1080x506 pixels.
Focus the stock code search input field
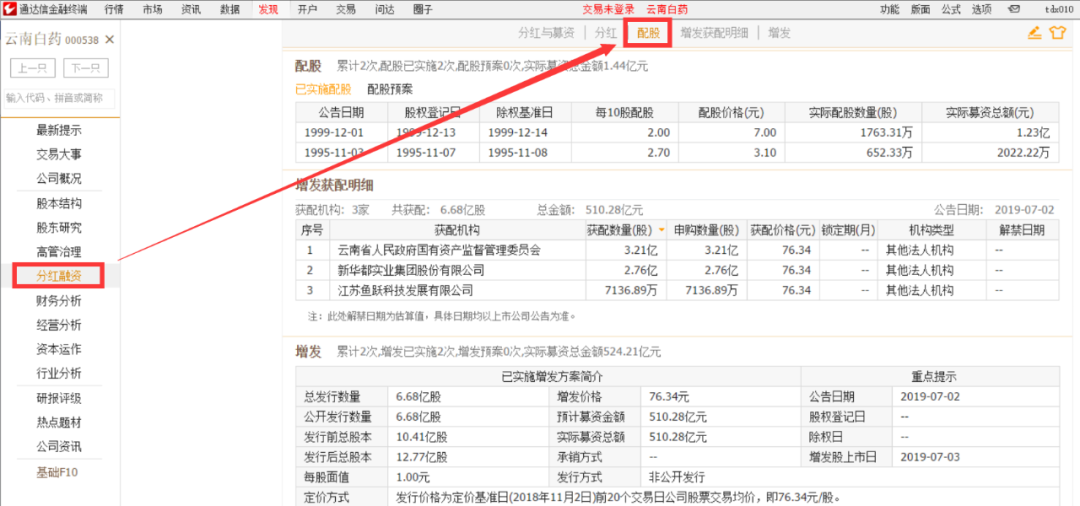59,98
